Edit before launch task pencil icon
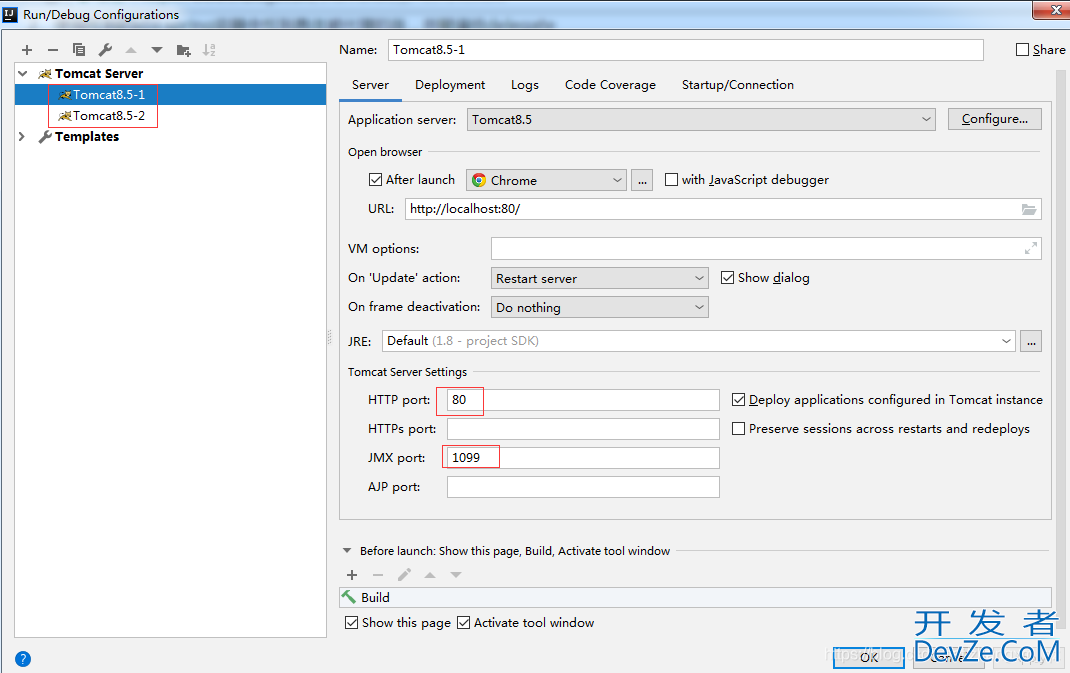The image size is (1070, 673). pos(404,575)
